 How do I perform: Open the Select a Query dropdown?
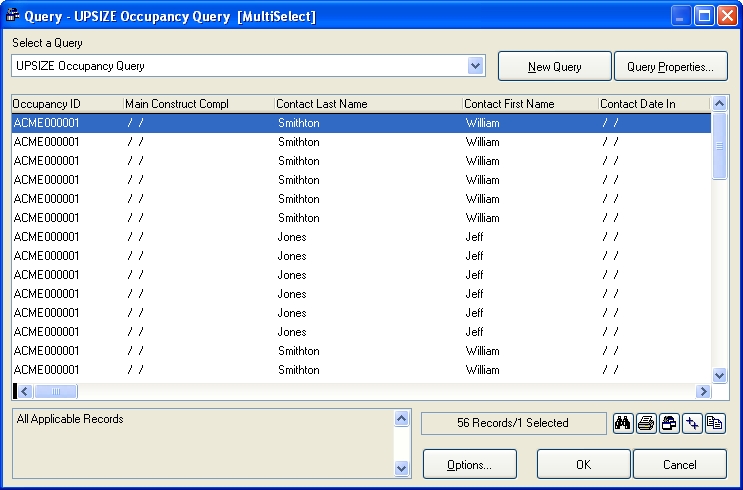(x=475, y=66)
